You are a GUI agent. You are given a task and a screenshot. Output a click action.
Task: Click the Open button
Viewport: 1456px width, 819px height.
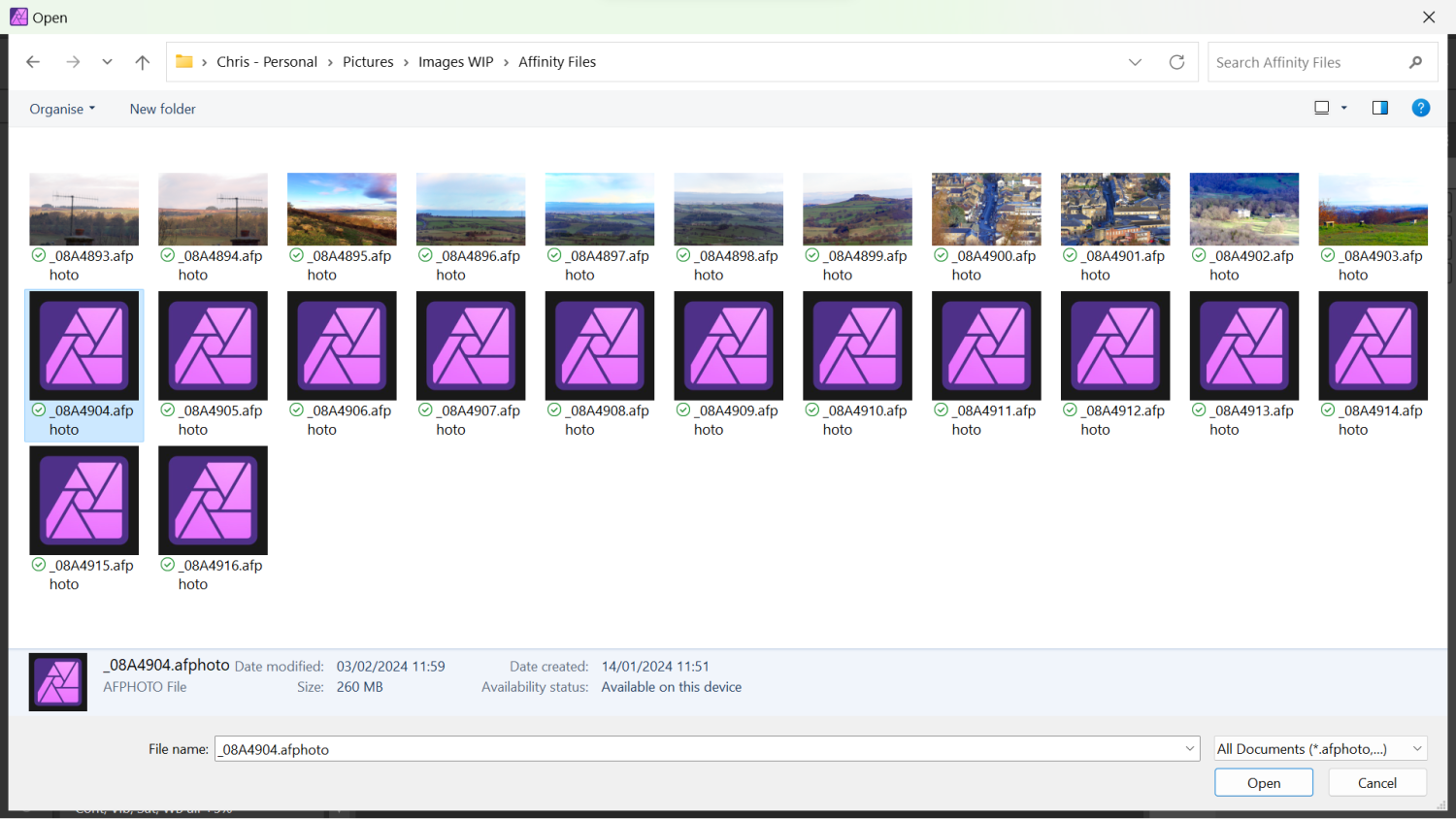click(x=1263, y=782)
